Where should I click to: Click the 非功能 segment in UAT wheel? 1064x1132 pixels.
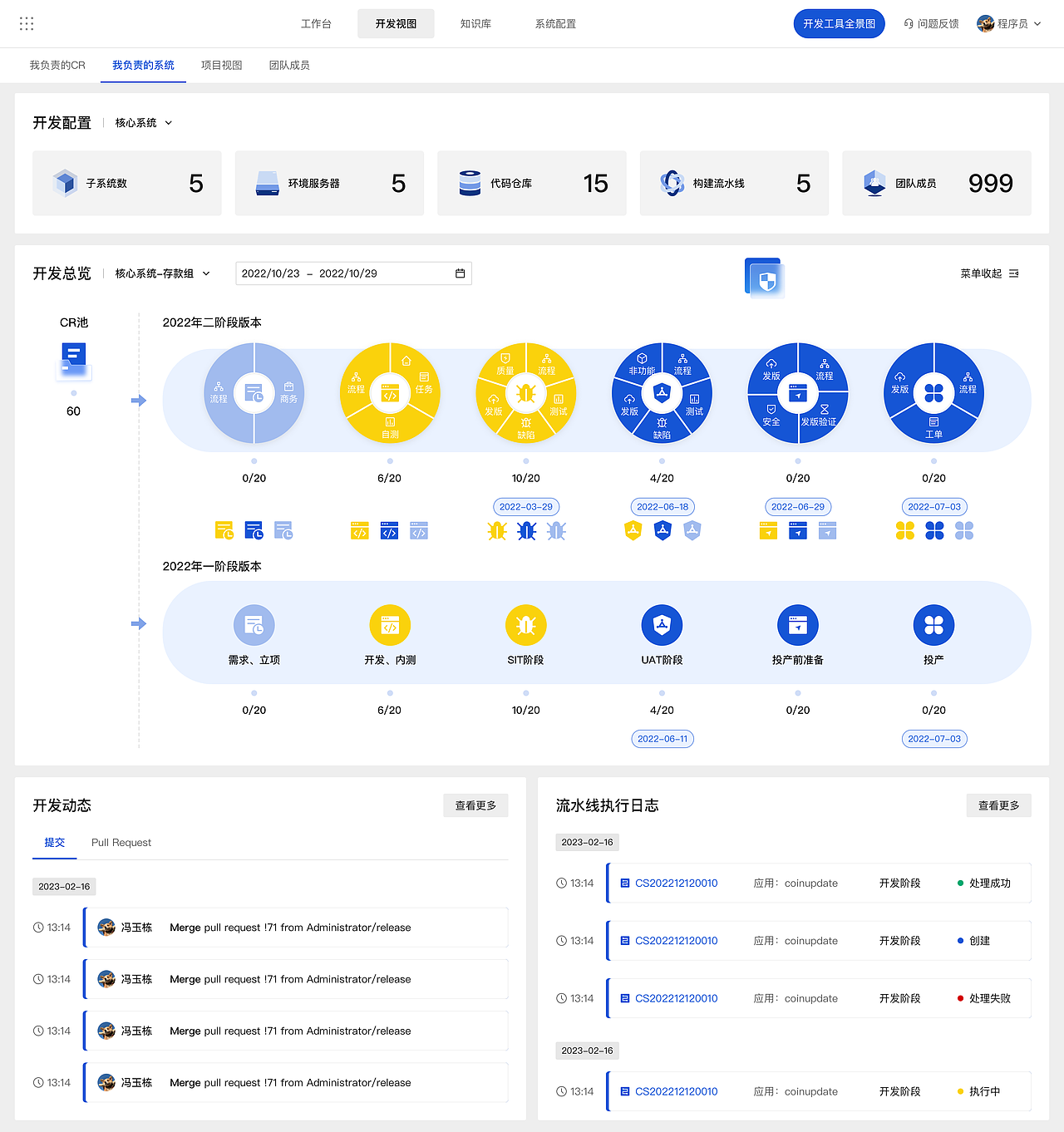click(642, 365)
